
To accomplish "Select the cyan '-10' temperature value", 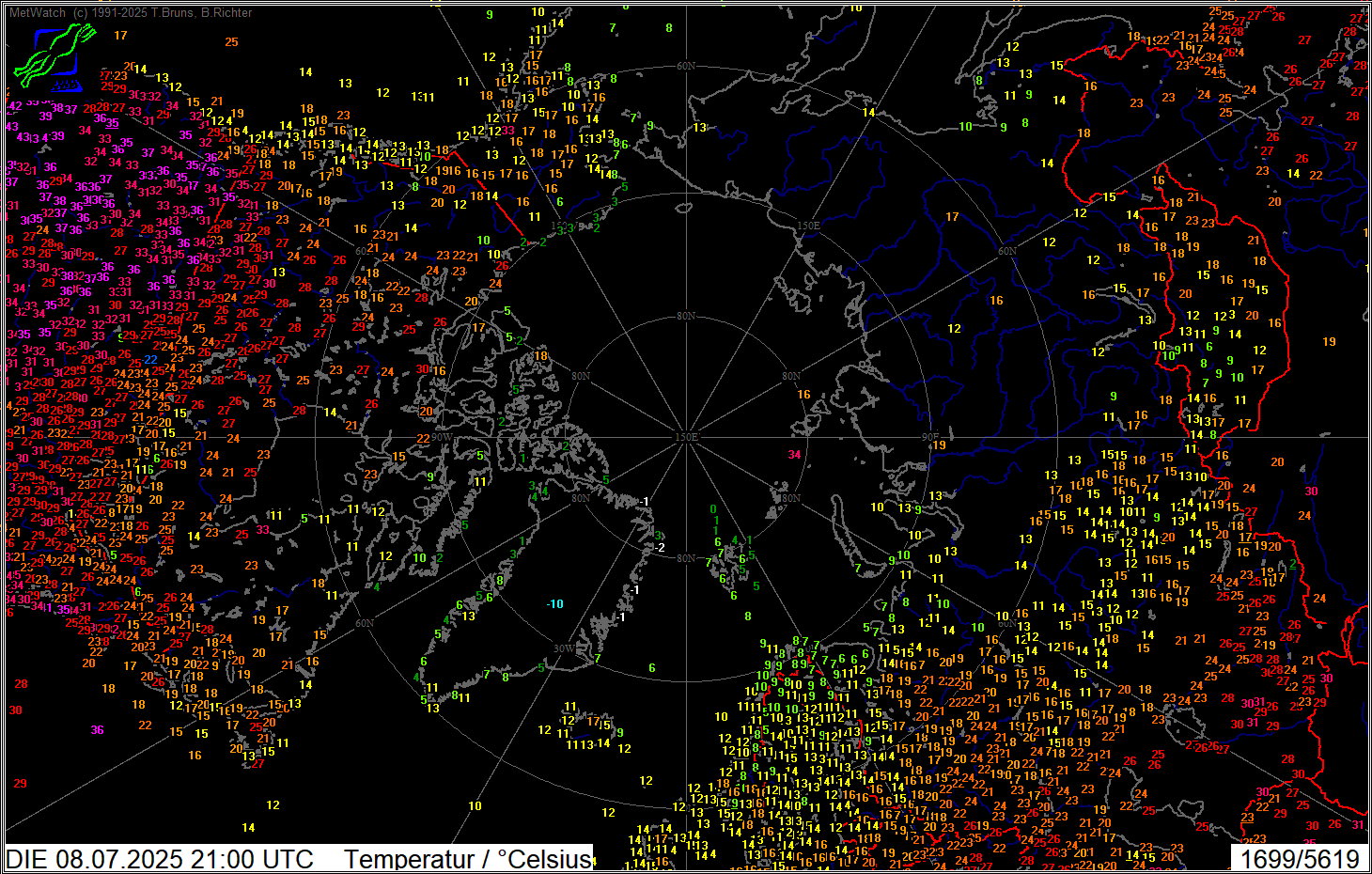I will pyautogui.click(x=555, y=603).
